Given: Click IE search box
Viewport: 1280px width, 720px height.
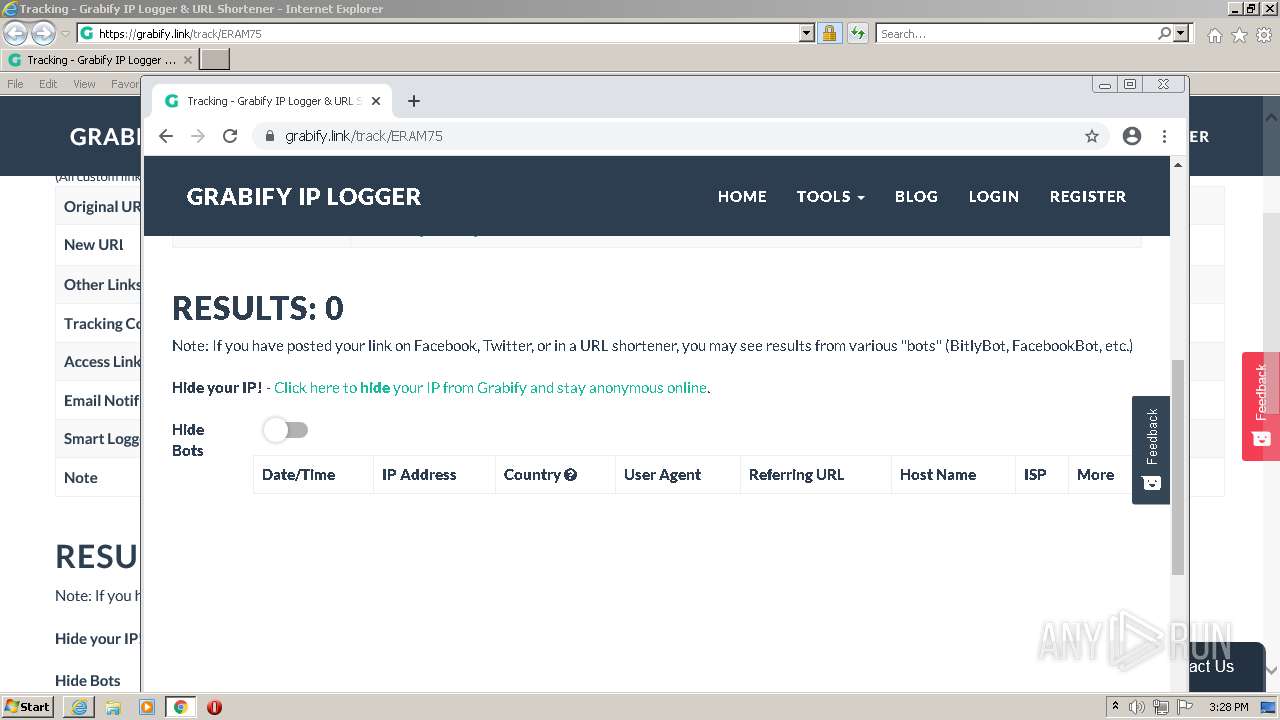Looking at the screenshot, I should point(1016,33).
